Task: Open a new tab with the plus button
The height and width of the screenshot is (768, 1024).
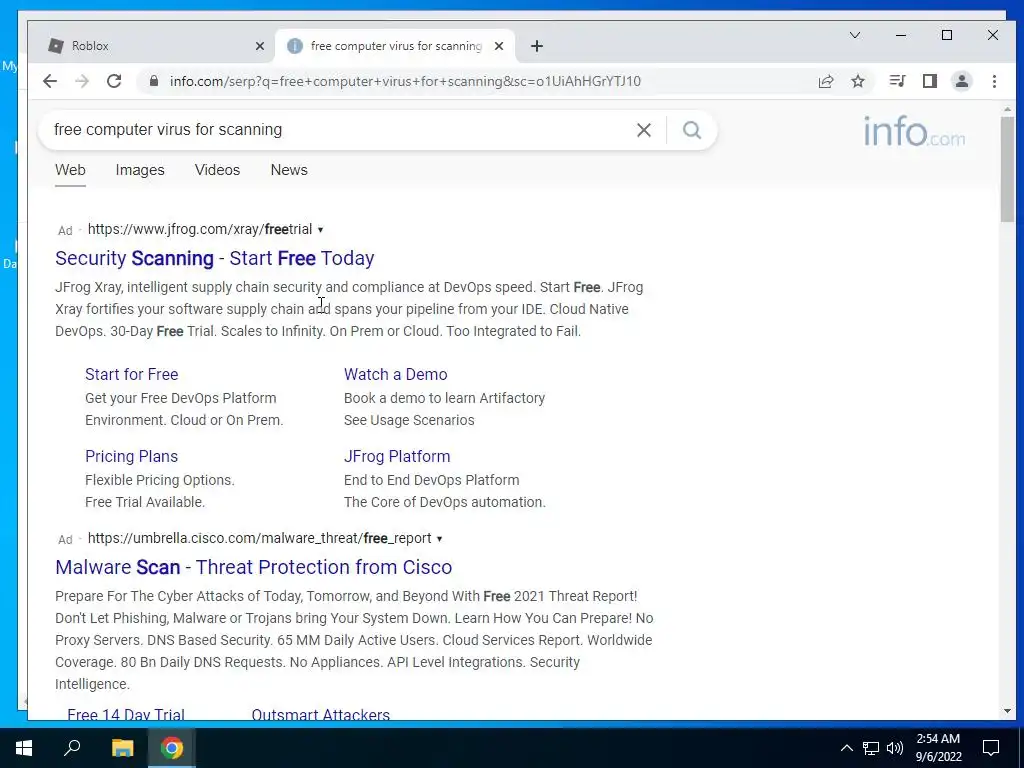Action: click(x=537, y=46)
